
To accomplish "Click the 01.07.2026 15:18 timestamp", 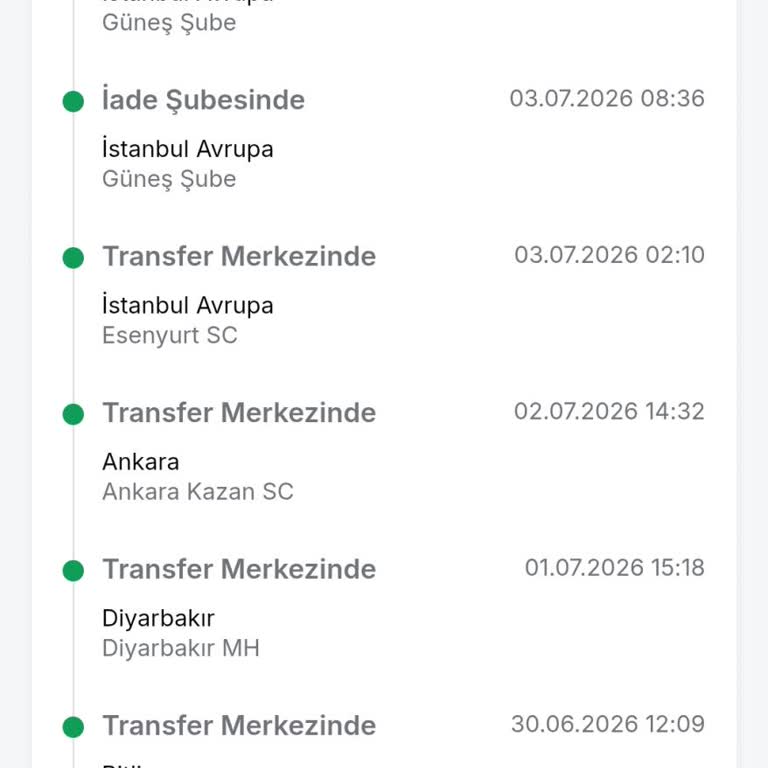I will pyautogui.click(x=615, y=568).
